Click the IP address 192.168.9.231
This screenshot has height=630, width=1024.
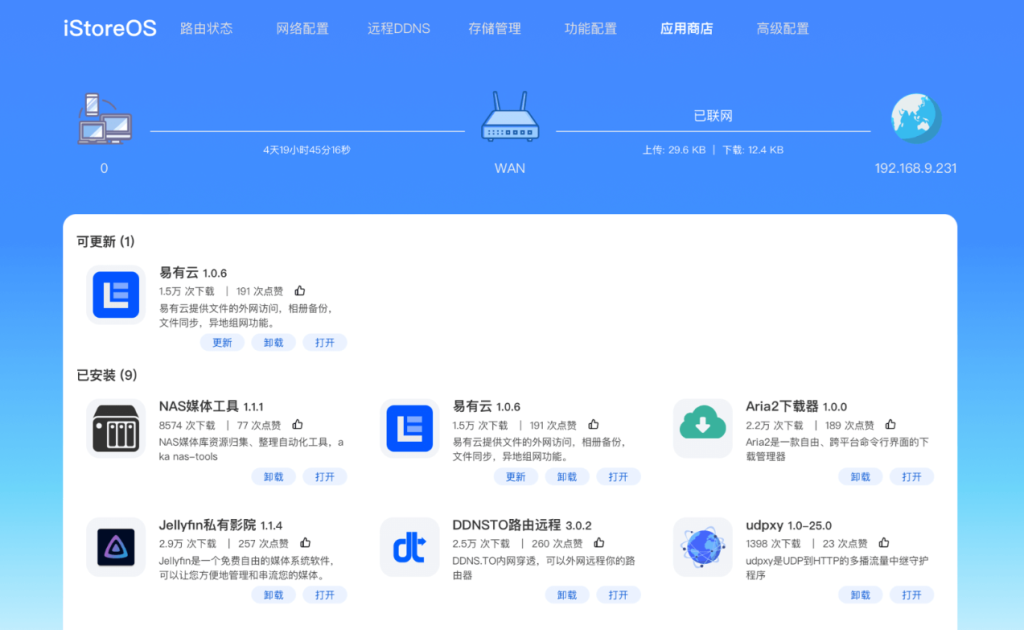tap(914, 168)
